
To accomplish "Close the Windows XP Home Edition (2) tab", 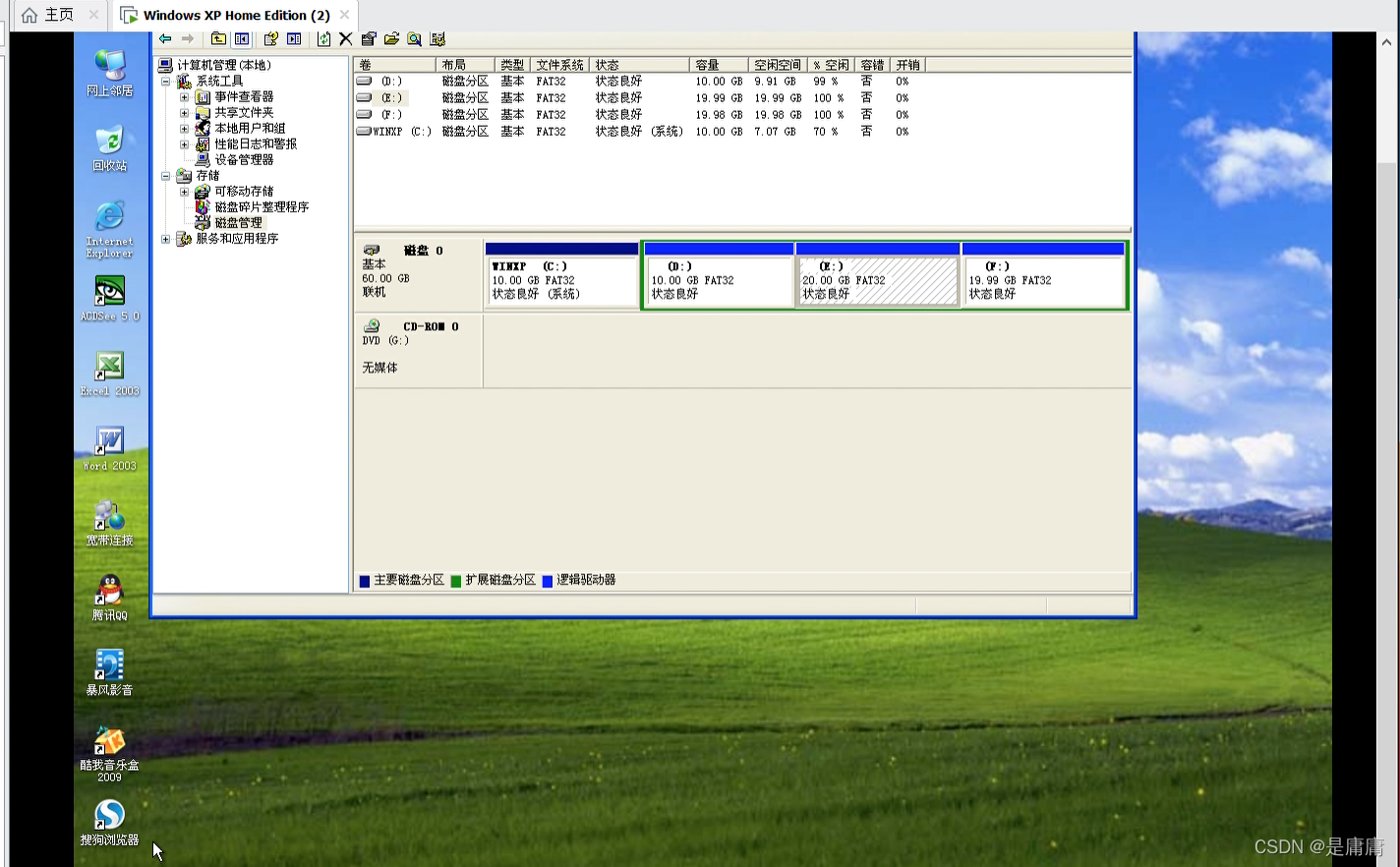I will click(344, 15).
